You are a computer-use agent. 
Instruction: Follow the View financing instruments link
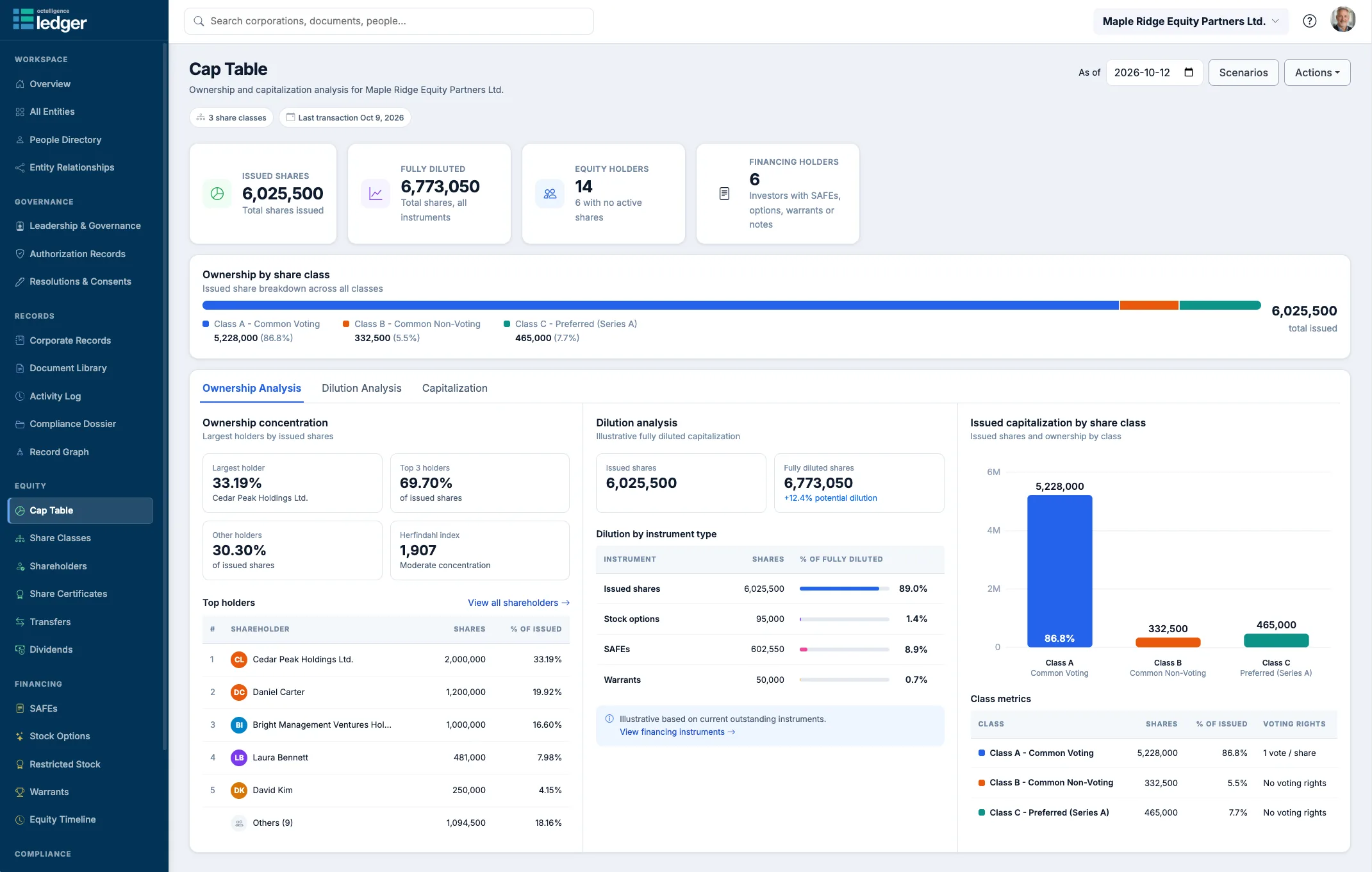point(677,732)
